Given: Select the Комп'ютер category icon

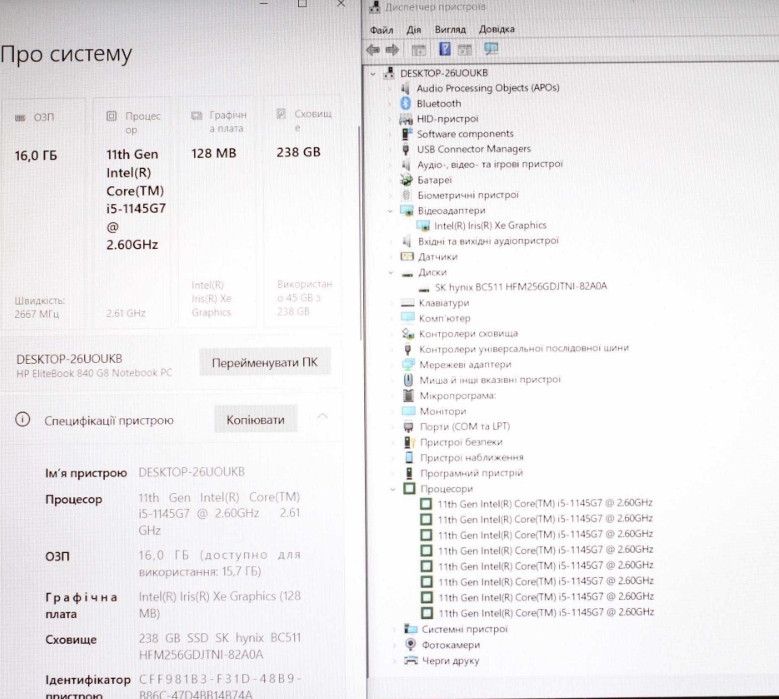Looking at the screenshot, I should (408, 317).
